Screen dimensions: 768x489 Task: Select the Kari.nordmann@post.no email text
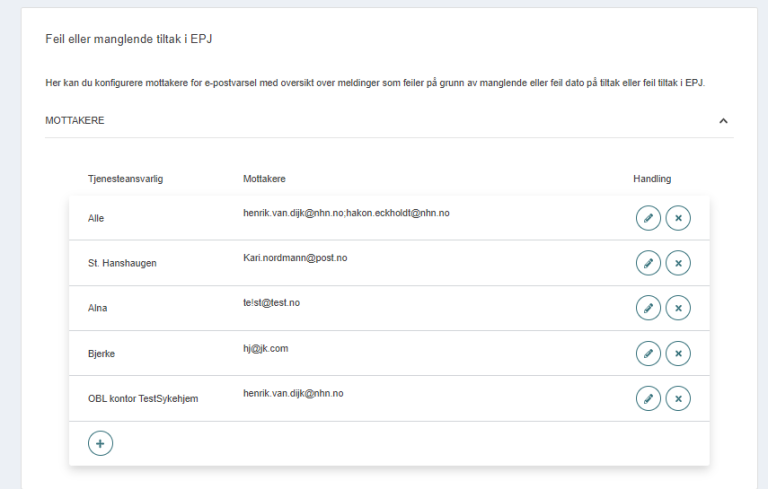tap(295, 258)
